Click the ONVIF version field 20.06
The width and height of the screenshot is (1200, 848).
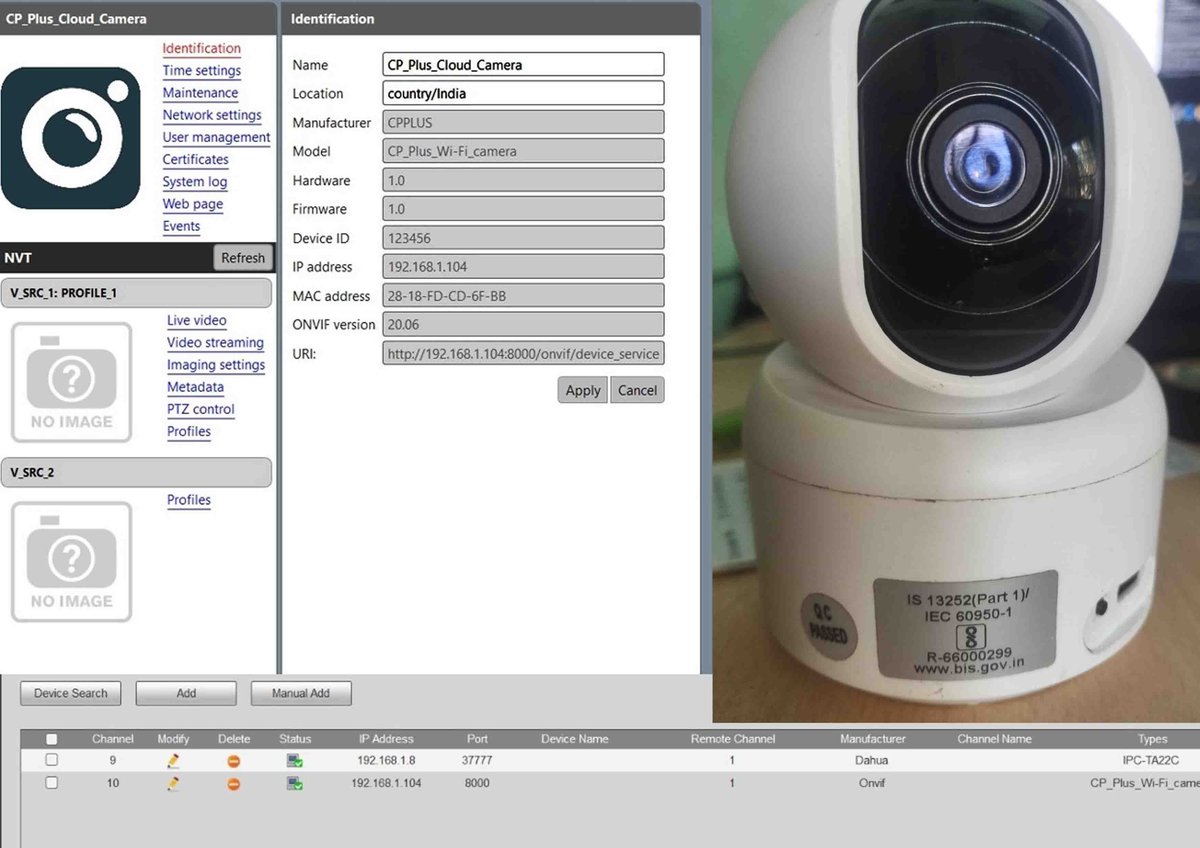(x=523, y=324)
